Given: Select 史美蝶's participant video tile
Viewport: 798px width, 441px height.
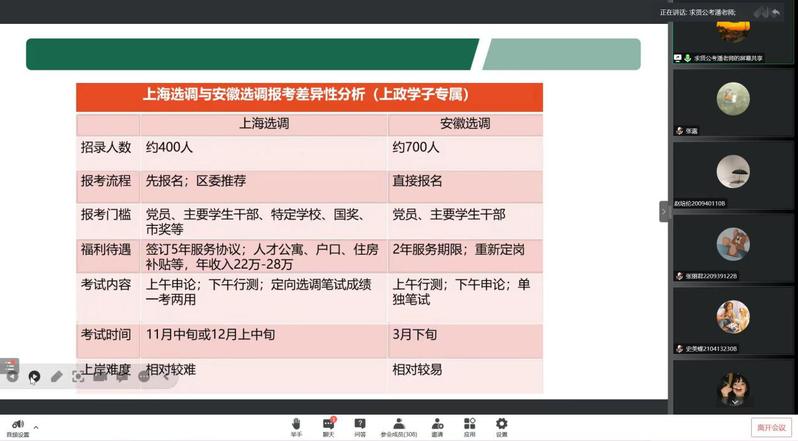Looking at the screenshot, I should 733,320.
